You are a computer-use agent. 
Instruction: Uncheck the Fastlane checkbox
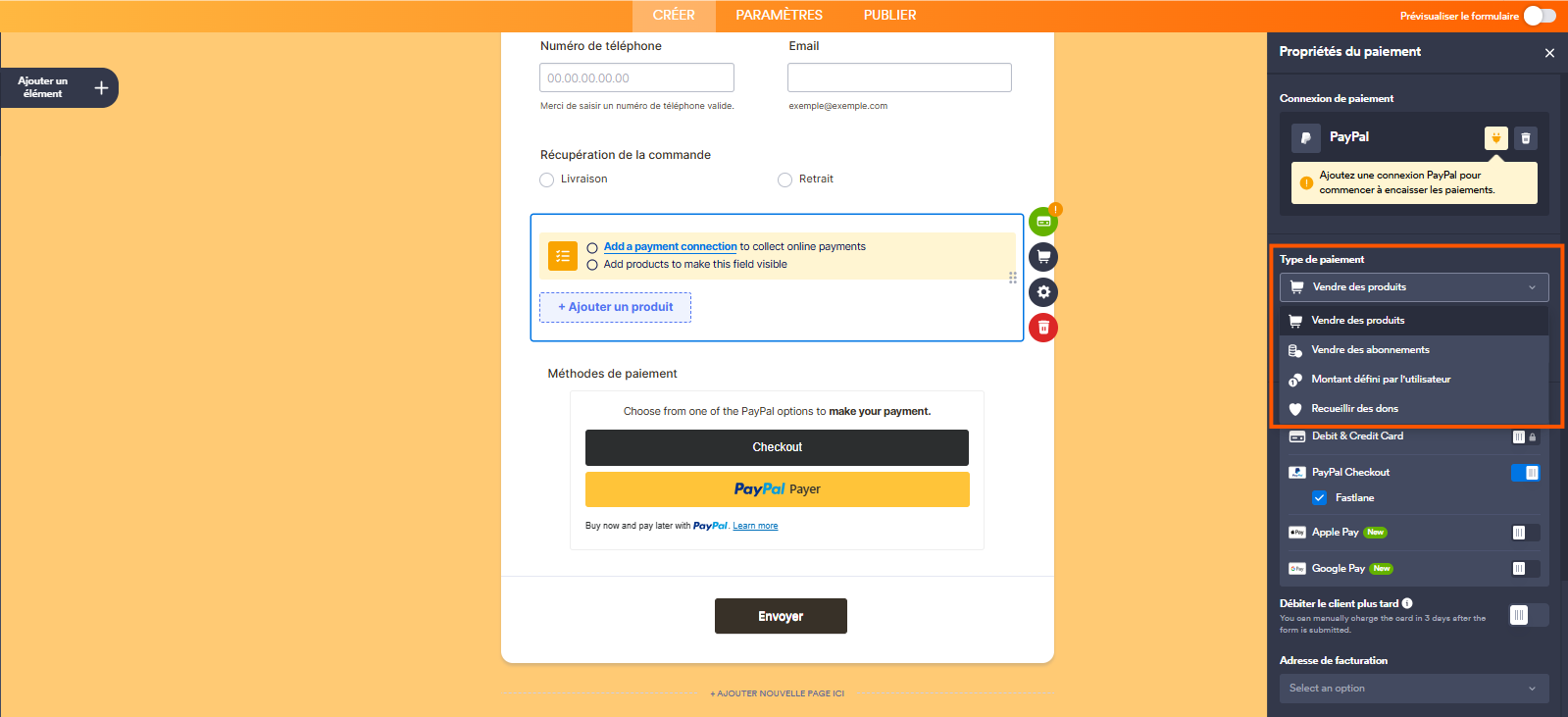tap(1320, 498)
